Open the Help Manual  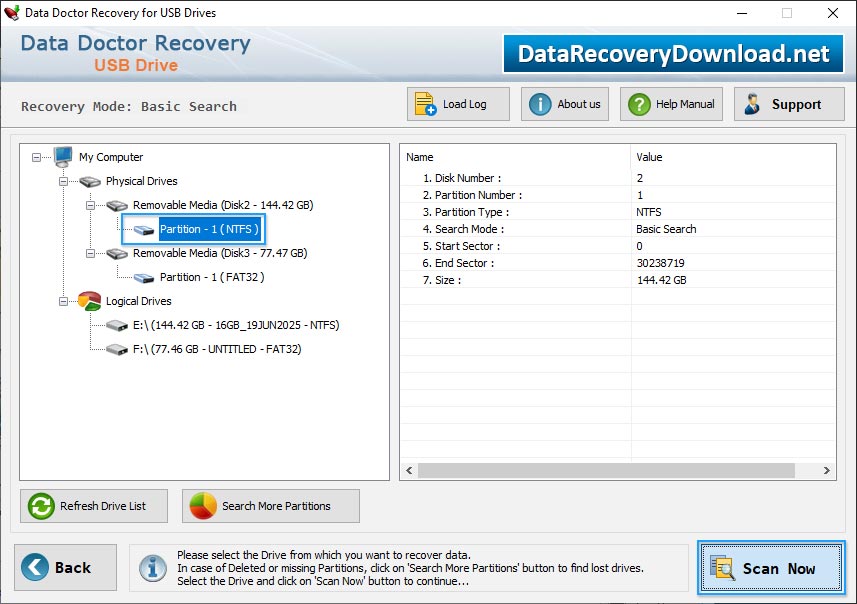tap(671, 104)
